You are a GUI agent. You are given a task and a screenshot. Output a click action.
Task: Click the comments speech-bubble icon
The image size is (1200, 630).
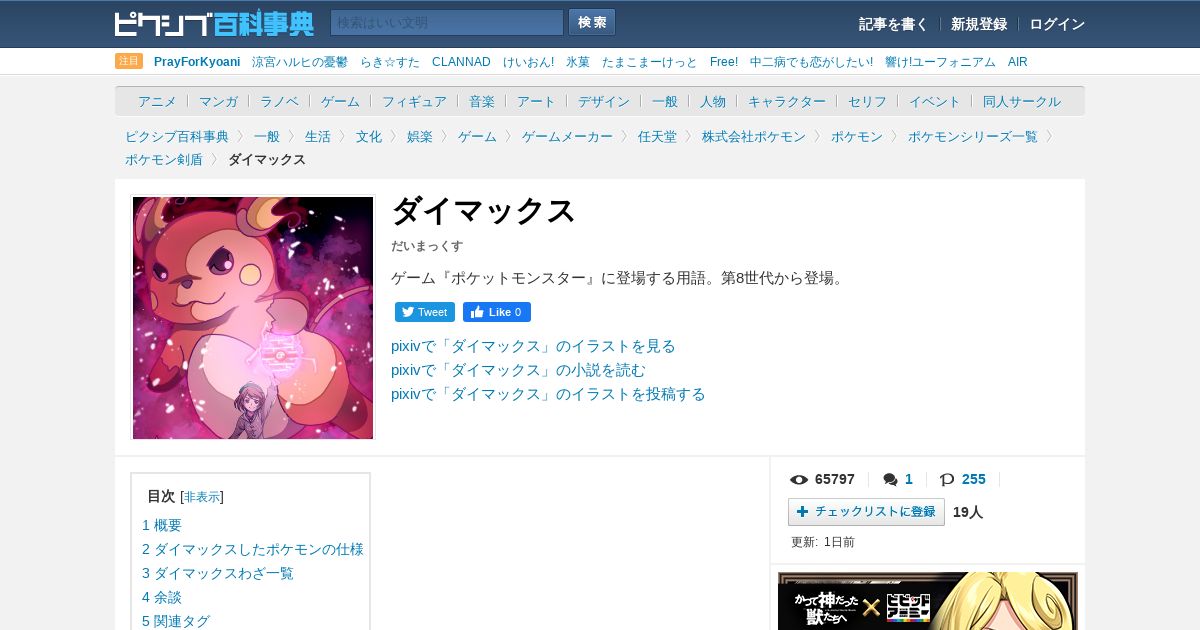click(890, 480)
